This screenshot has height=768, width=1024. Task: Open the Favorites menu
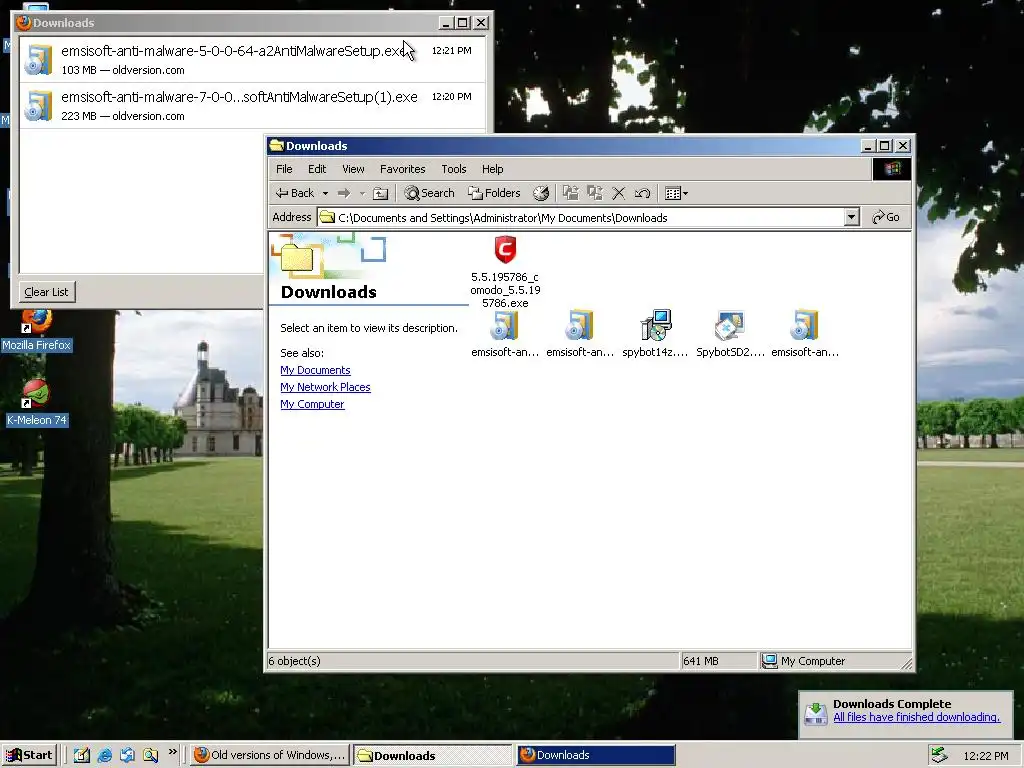402,169
